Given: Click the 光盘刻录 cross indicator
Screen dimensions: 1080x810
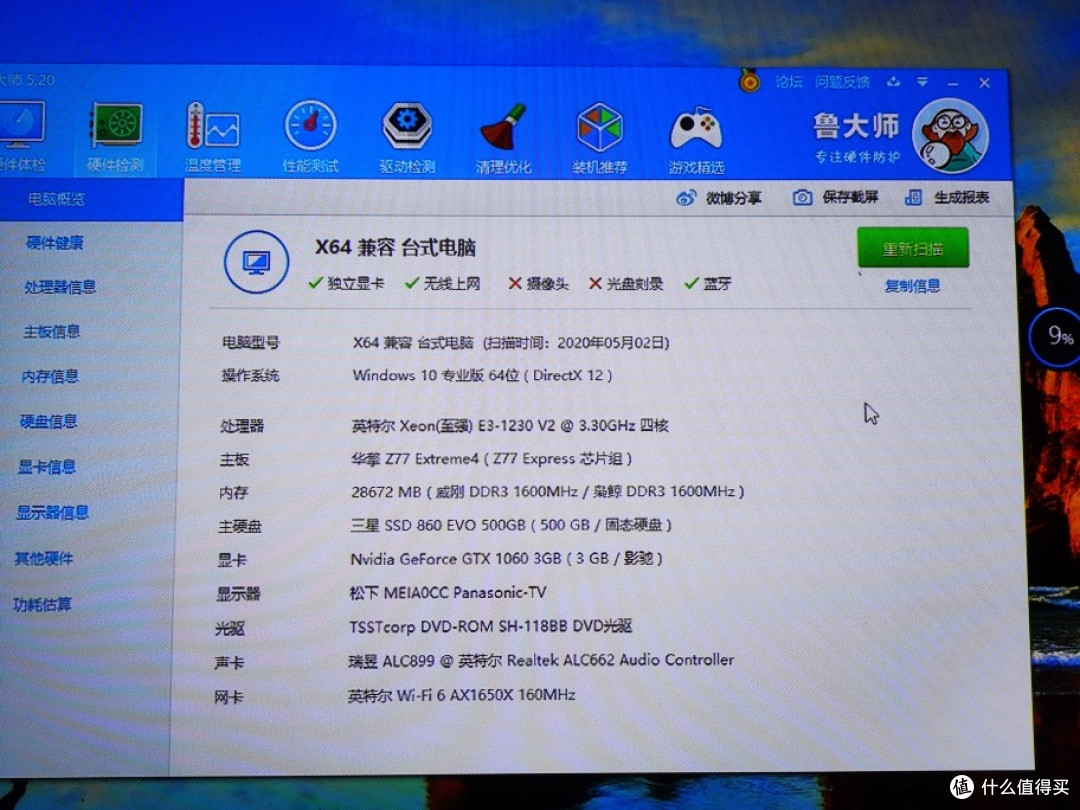Looking at the screenshot, I should point(626,283).
